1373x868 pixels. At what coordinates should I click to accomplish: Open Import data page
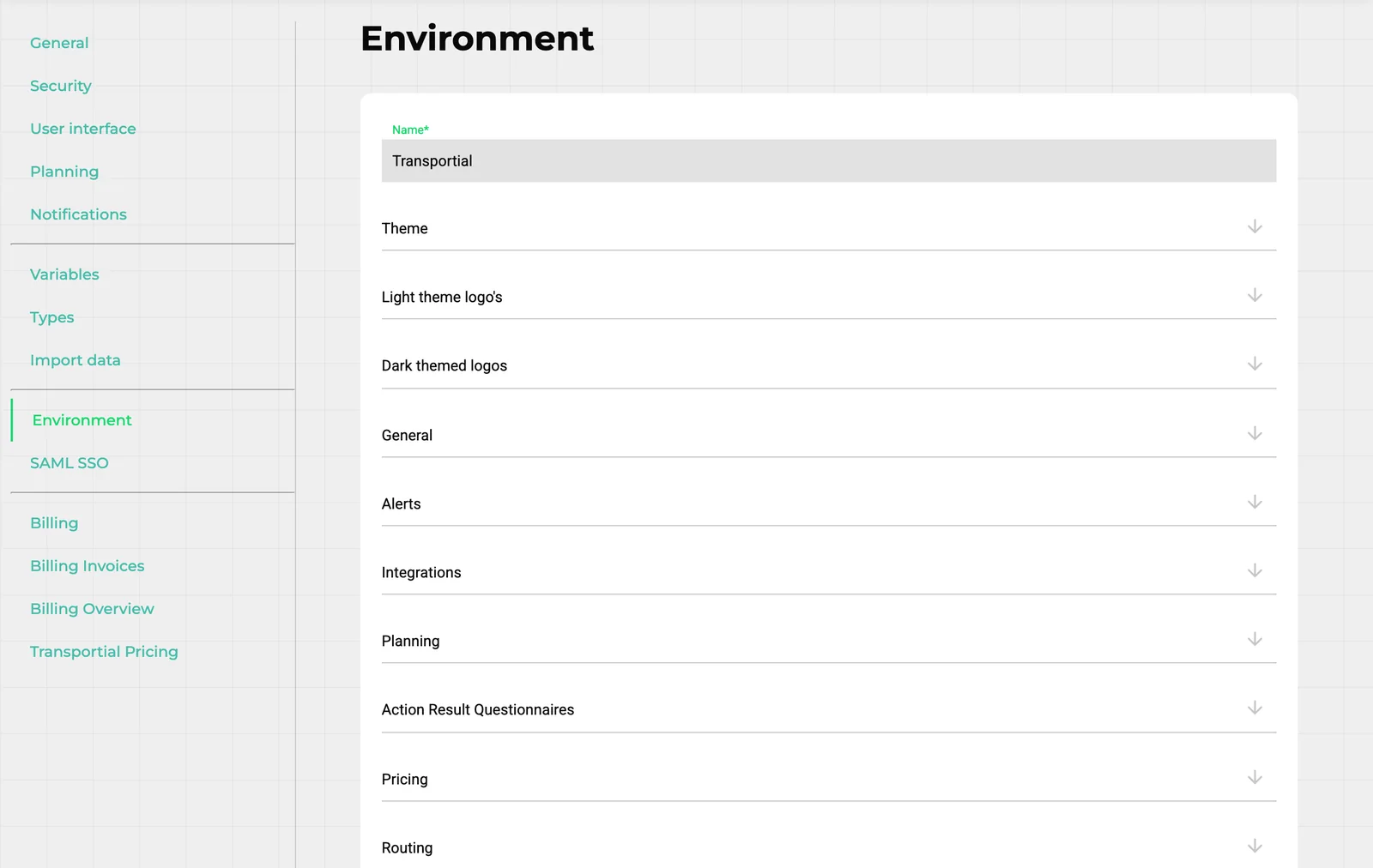click(x=76, y=360)
